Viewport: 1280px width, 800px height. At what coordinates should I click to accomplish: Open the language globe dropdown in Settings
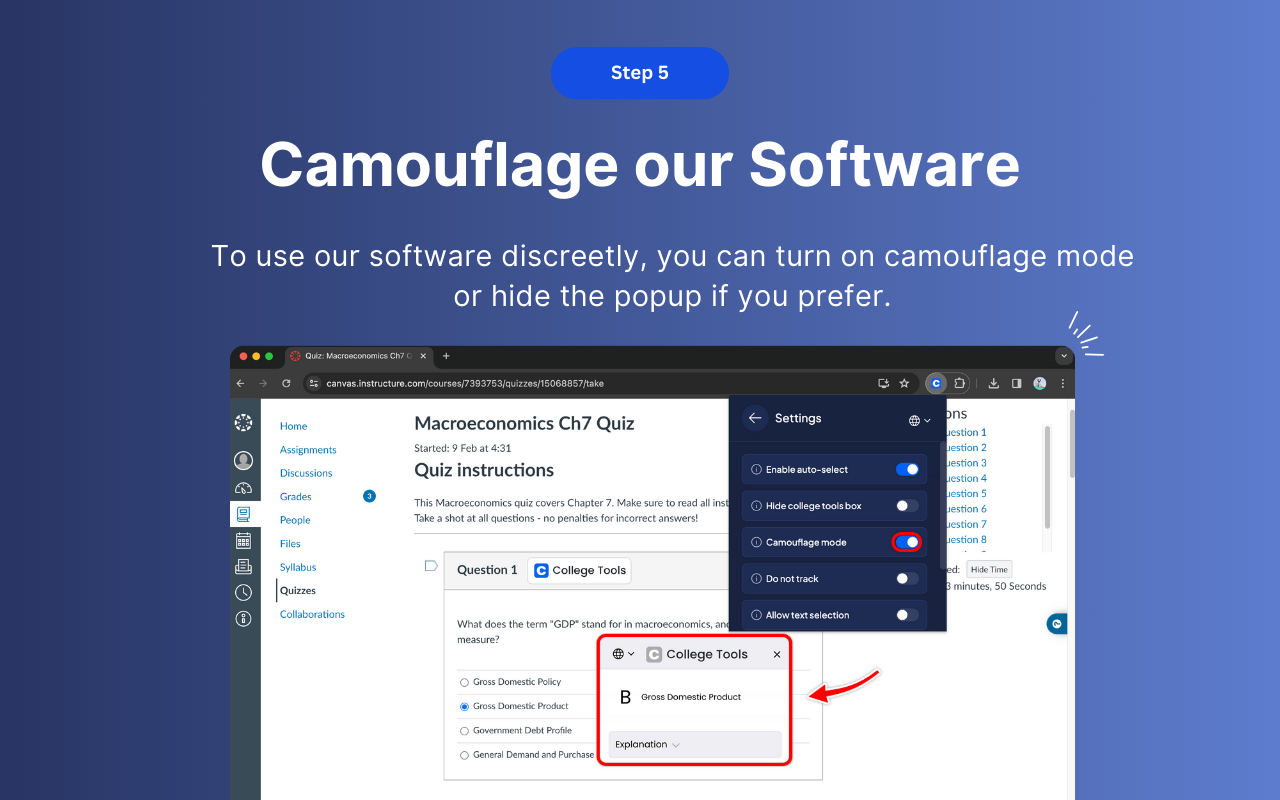point(919,420)
